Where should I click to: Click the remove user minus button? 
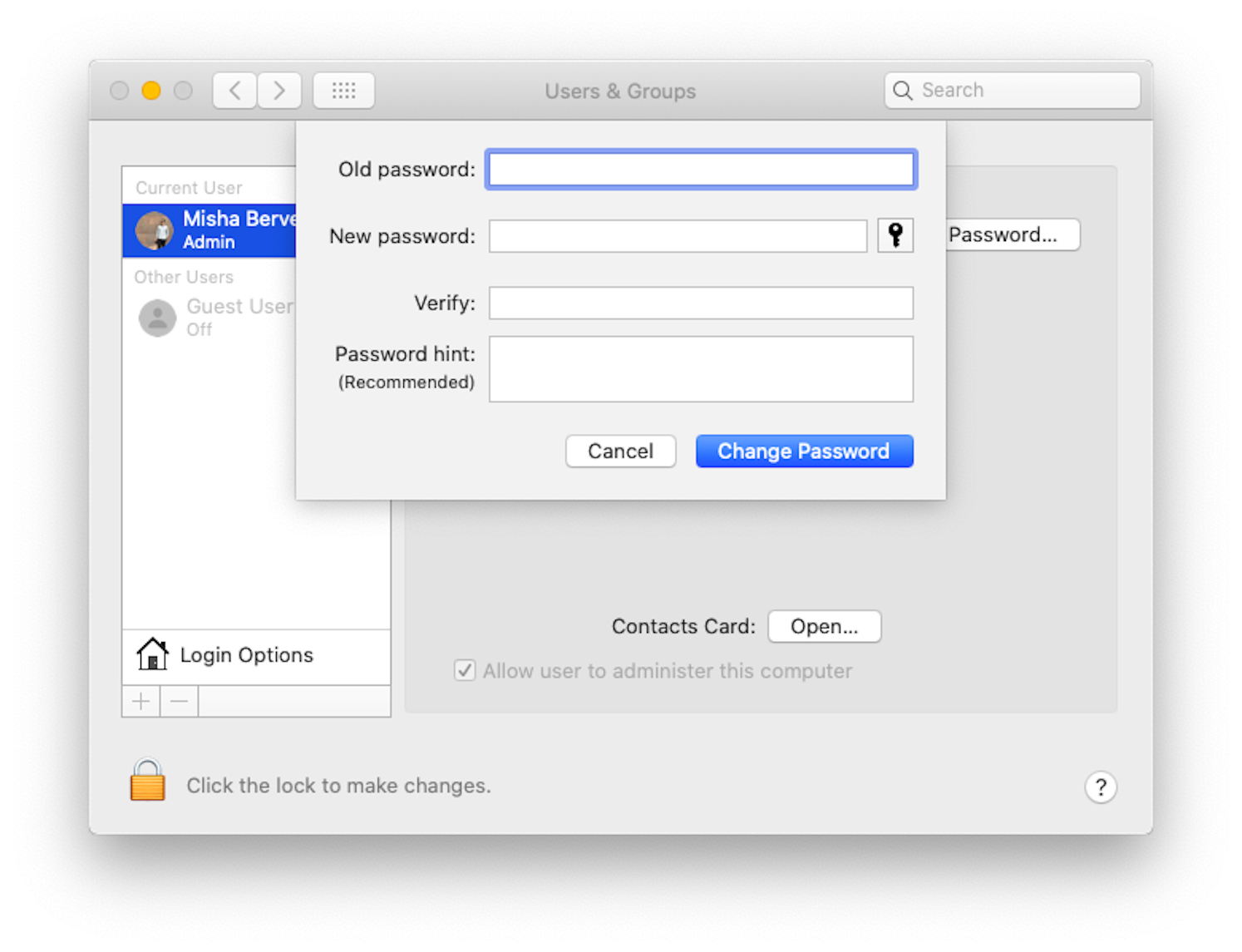point(178,701)
